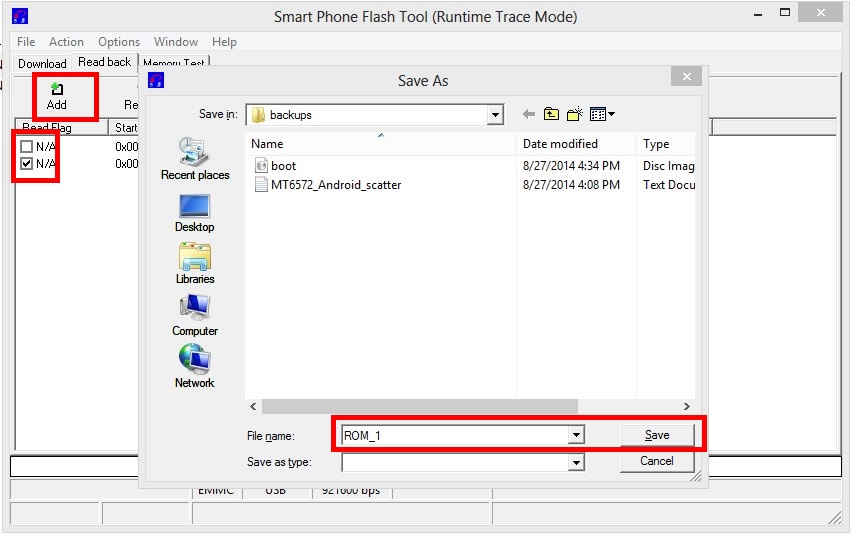The height and width of the screenshot is (536, 853).
Task: Sort files by Type column
Action: pos(666,144)
